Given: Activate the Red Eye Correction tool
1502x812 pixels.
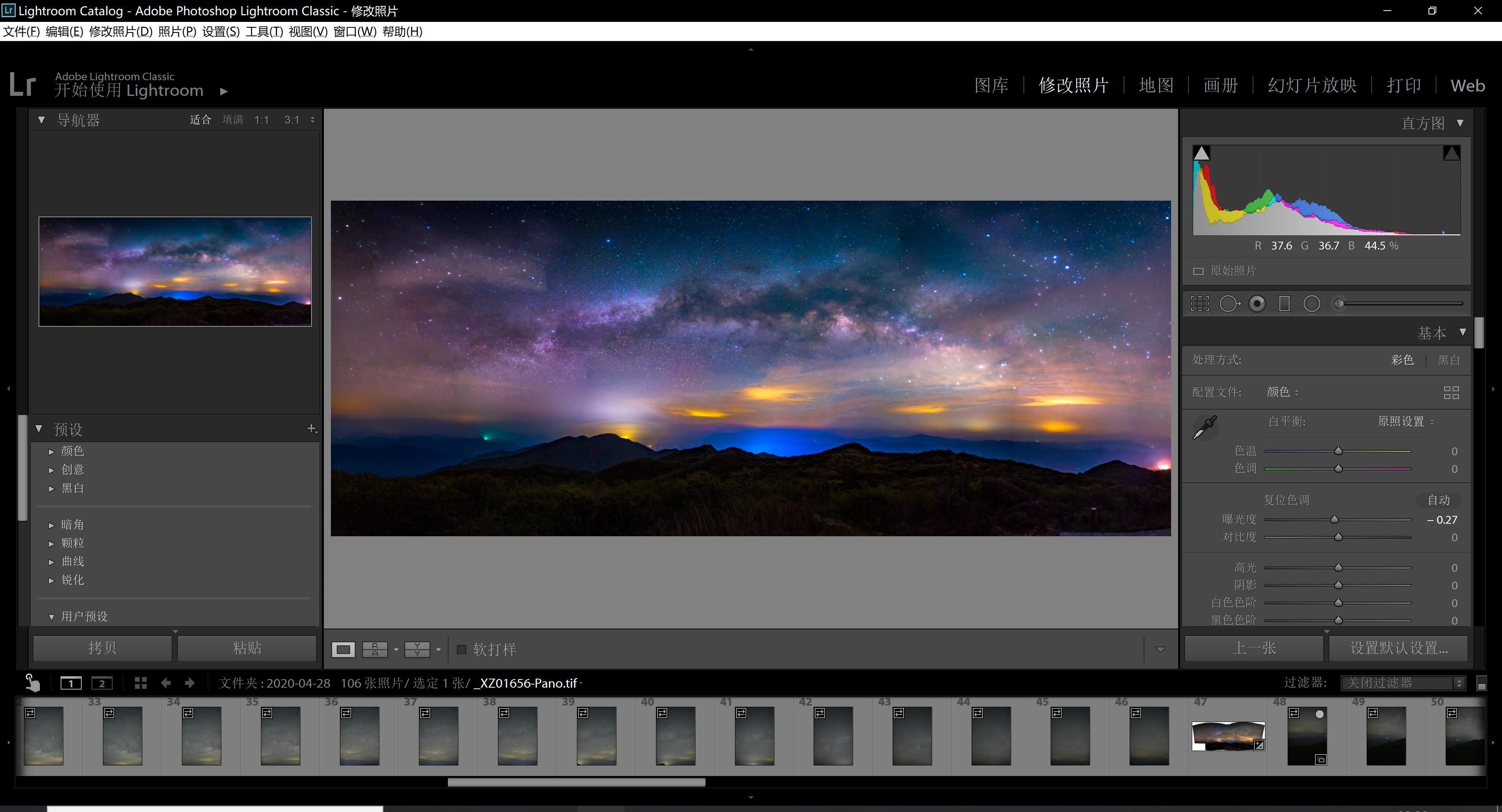Looking at the screenshot, I should (x=1257, y=304).
